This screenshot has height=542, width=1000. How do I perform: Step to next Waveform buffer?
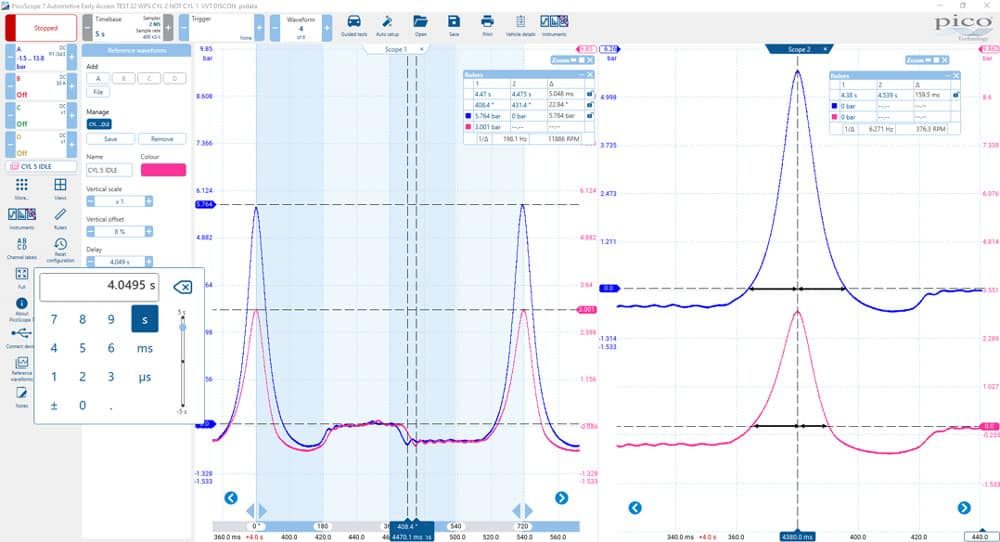pyautogui.click(x=327, y=28)
